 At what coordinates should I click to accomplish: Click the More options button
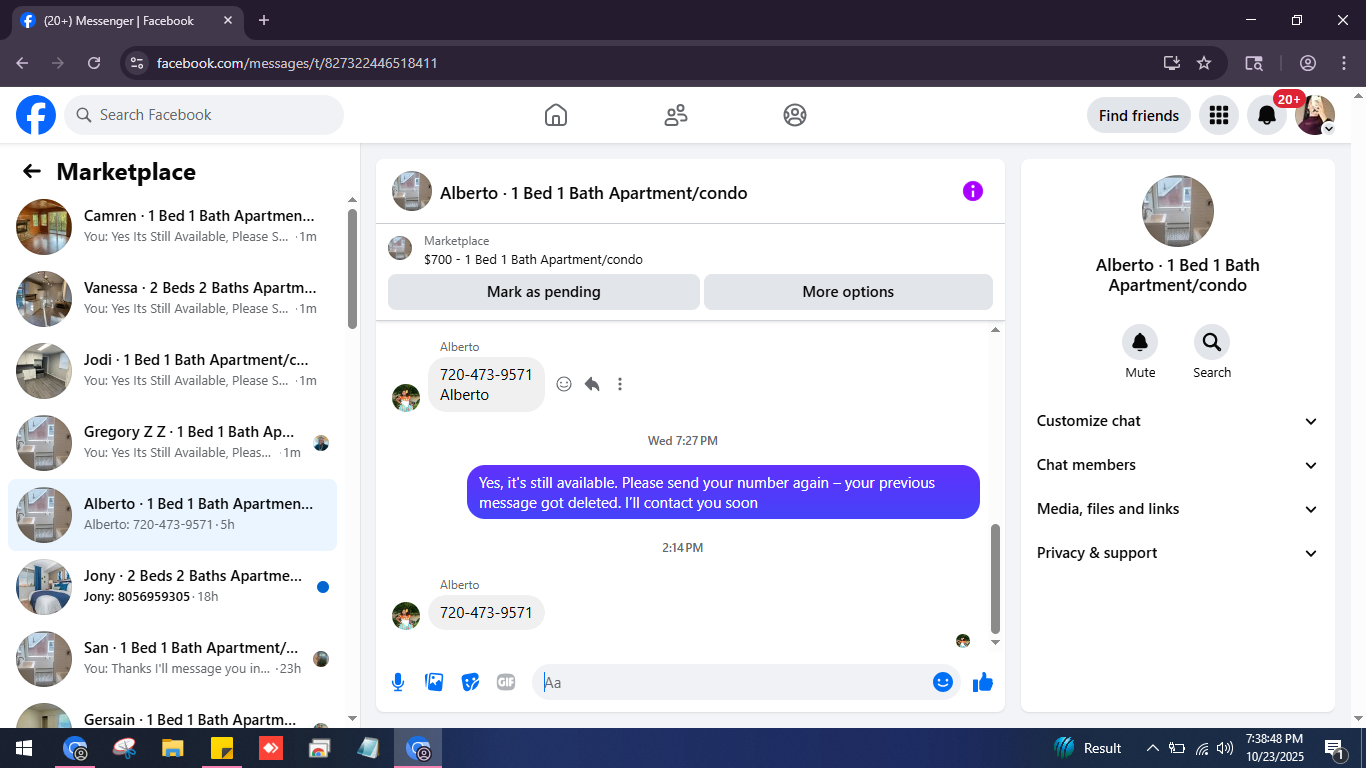tap(848, 292)
